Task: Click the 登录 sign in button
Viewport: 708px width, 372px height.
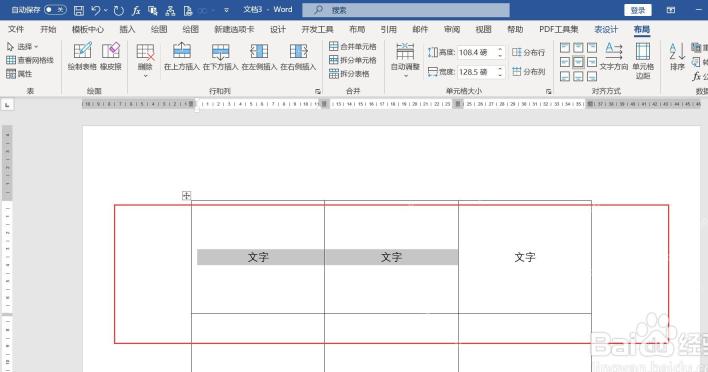Action: coord(638,10)
